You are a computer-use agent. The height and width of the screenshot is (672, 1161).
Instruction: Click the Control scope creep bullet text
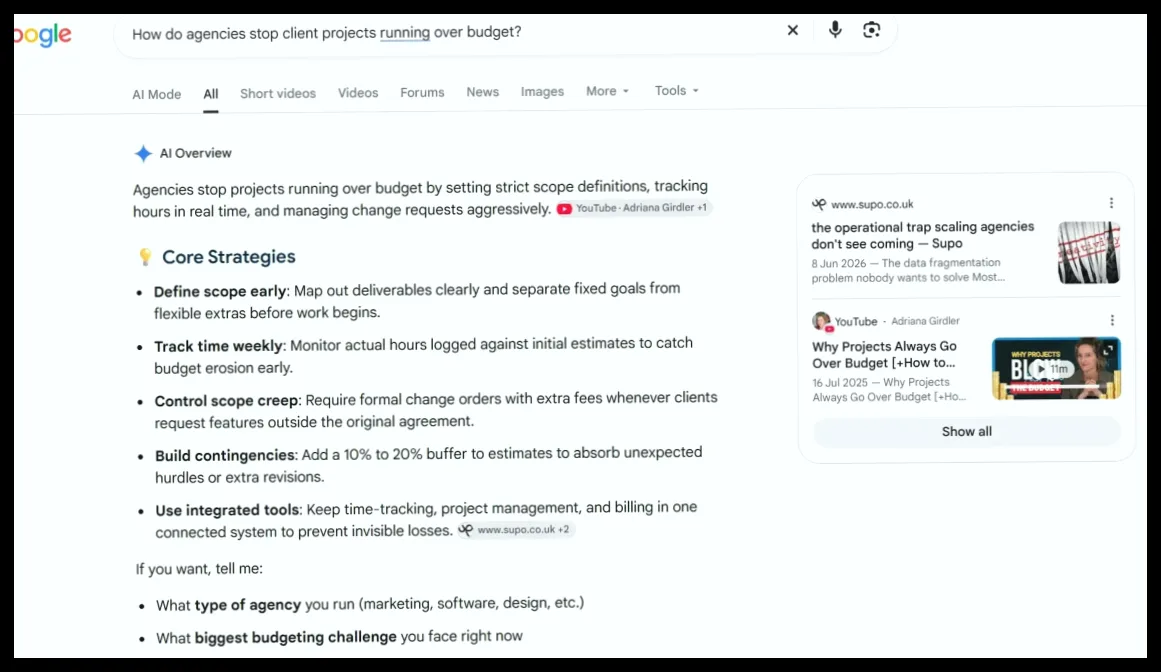tap(436, 410)
